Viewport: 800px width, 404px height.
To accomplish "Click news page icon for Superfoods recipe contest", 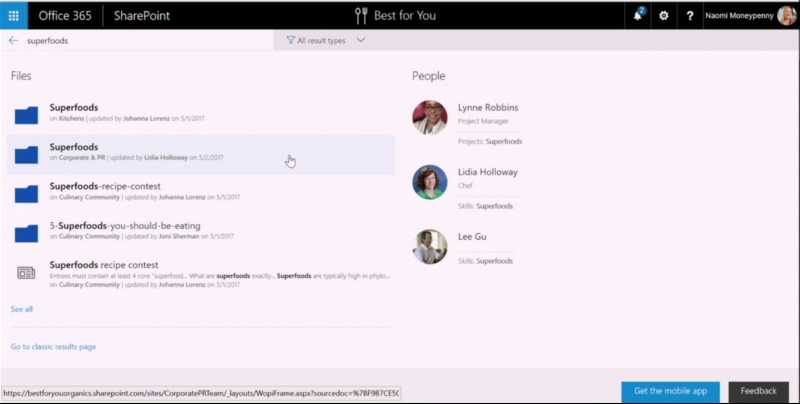I will [x=26, y=273].
